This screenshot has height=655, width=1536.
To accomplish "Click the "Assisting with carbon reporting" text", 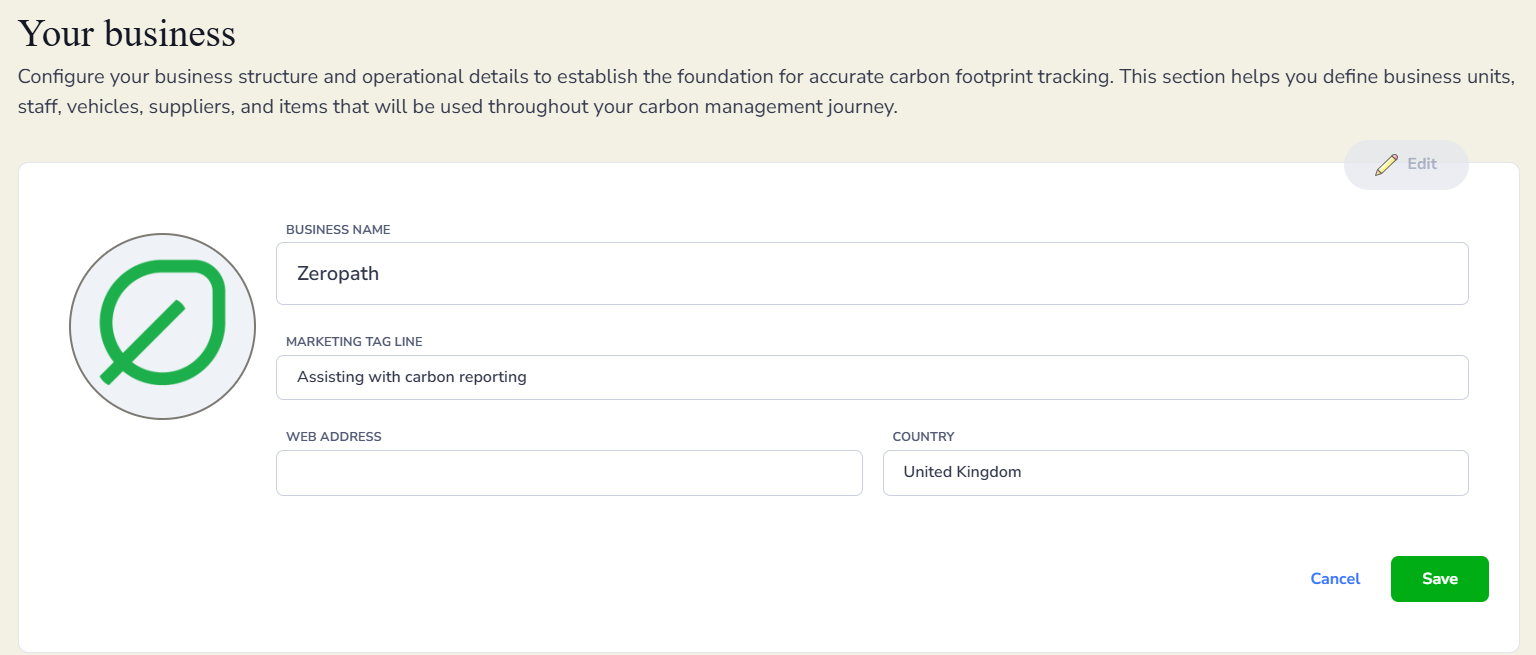I will (411, 377).
